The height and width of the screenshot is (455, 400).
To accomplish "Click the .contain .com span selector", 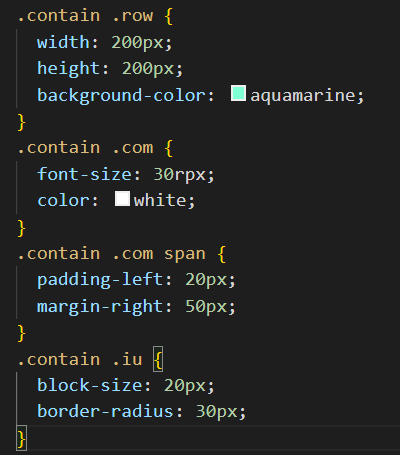I will (x=111, y=254).
